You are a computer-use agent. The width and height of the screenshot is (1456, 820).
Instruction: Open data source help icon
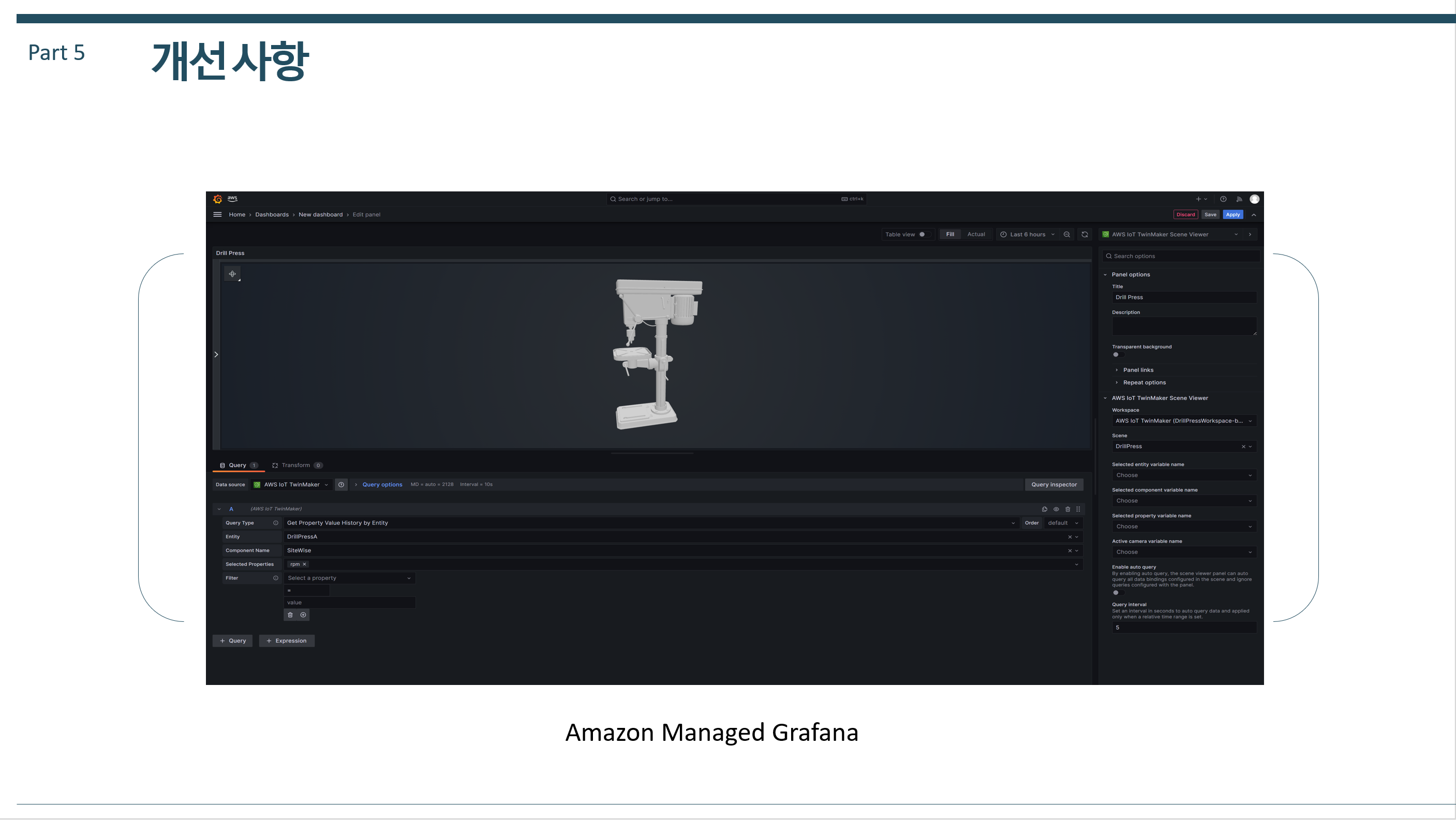click(341, 485)
